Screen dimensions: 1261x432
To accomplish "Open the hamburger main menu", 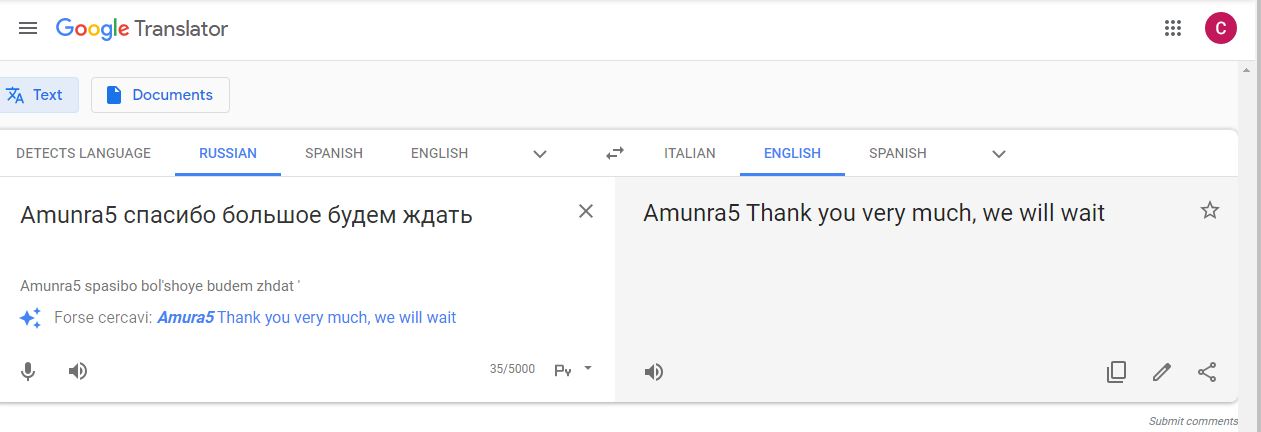I will coord(28,28).
